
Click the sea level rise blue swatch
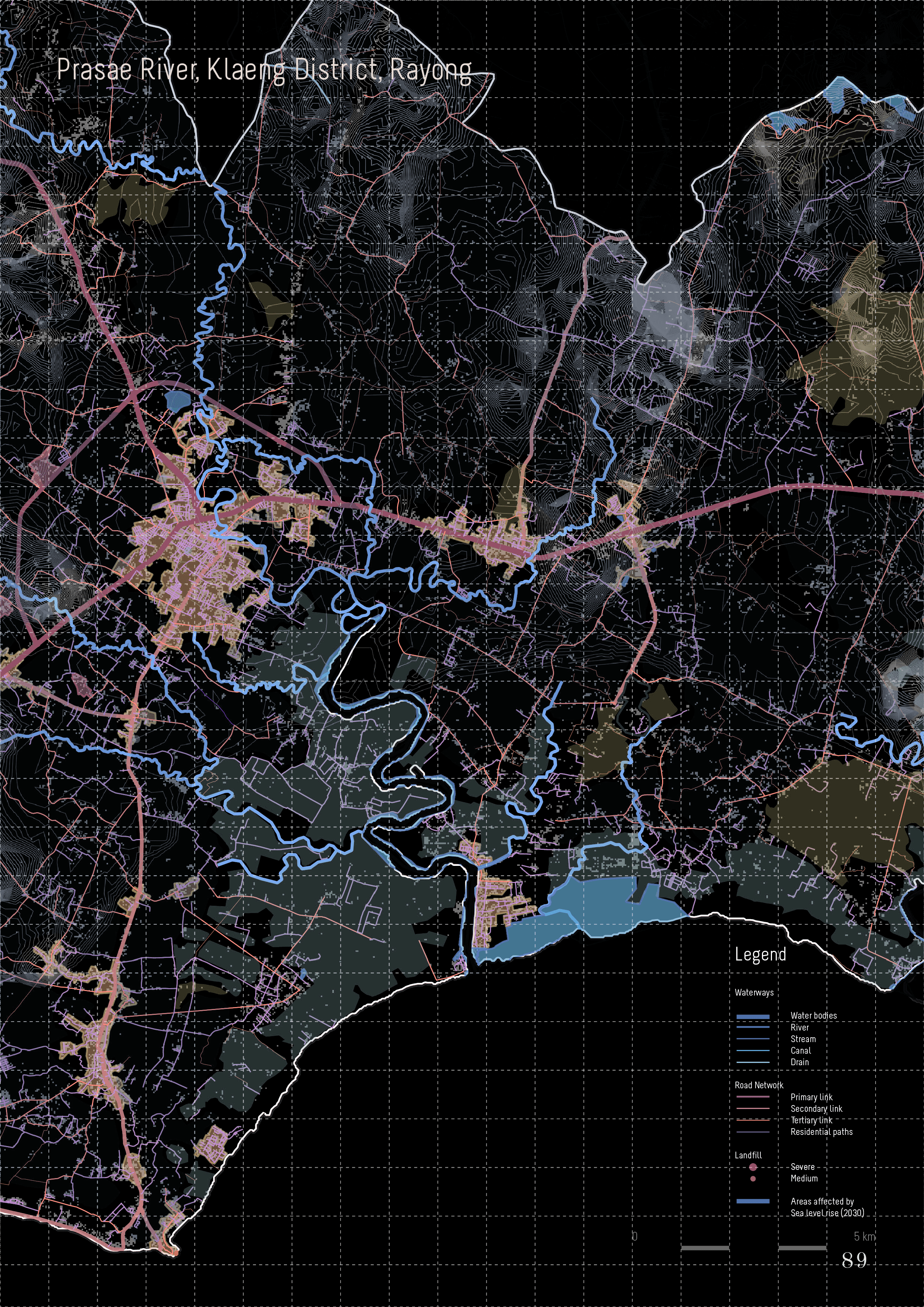pyautogui.click(x=753, y=1201)
